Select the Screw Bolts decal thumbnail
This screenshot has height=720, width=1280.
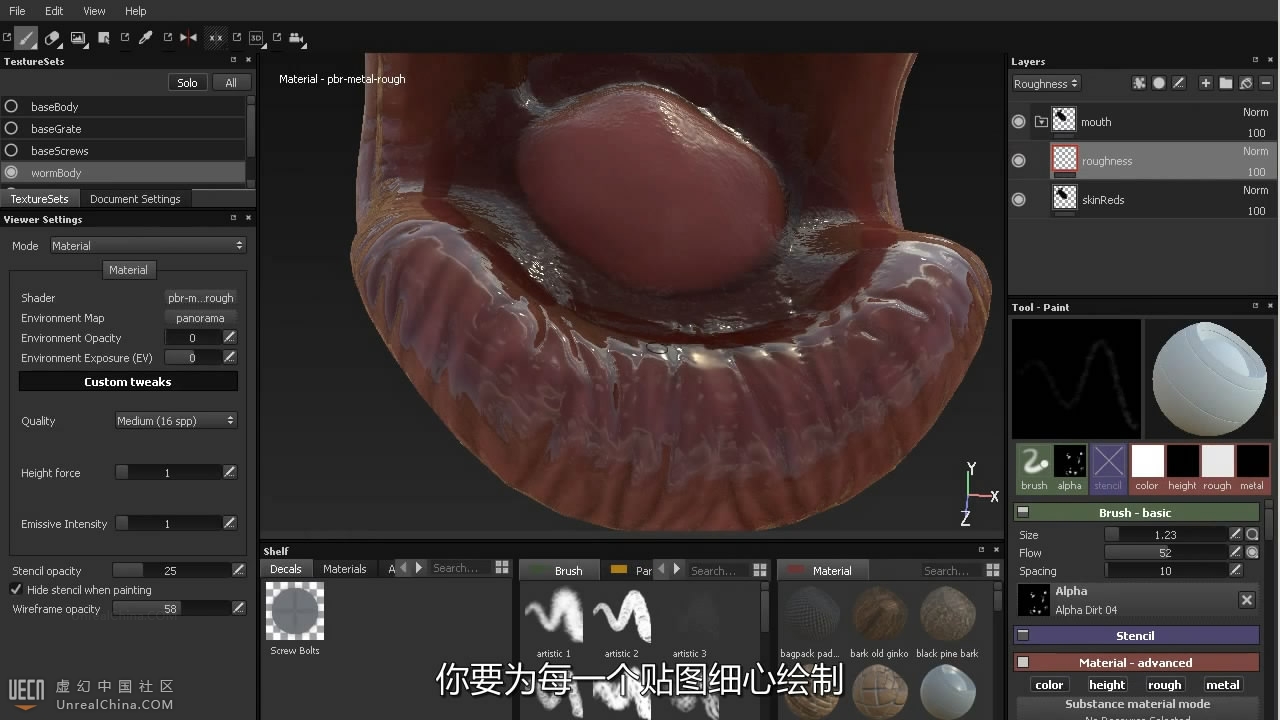point(295,611)
